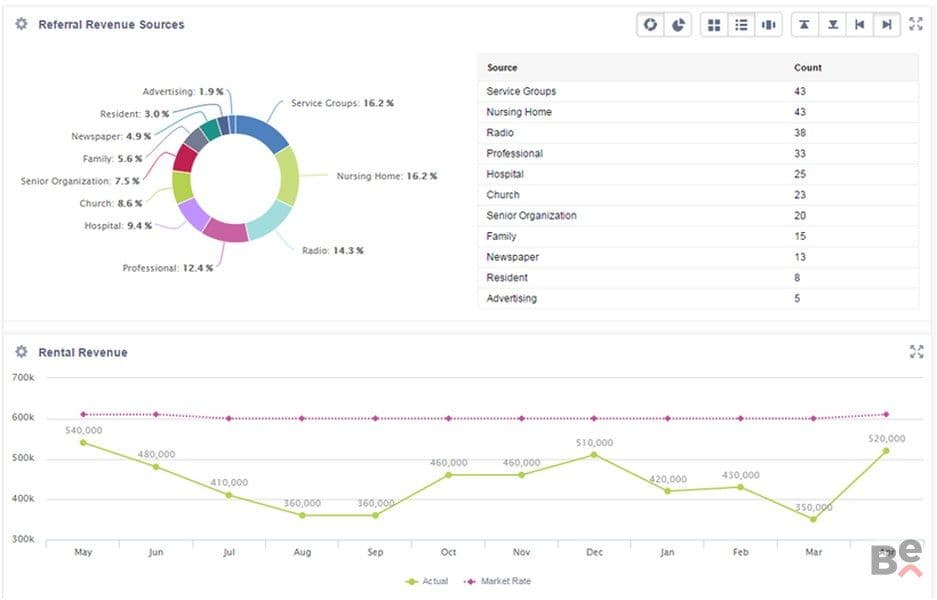The image size is (937, 600).
Task: Select the list layout icon
Action: (x=742, y=25)
